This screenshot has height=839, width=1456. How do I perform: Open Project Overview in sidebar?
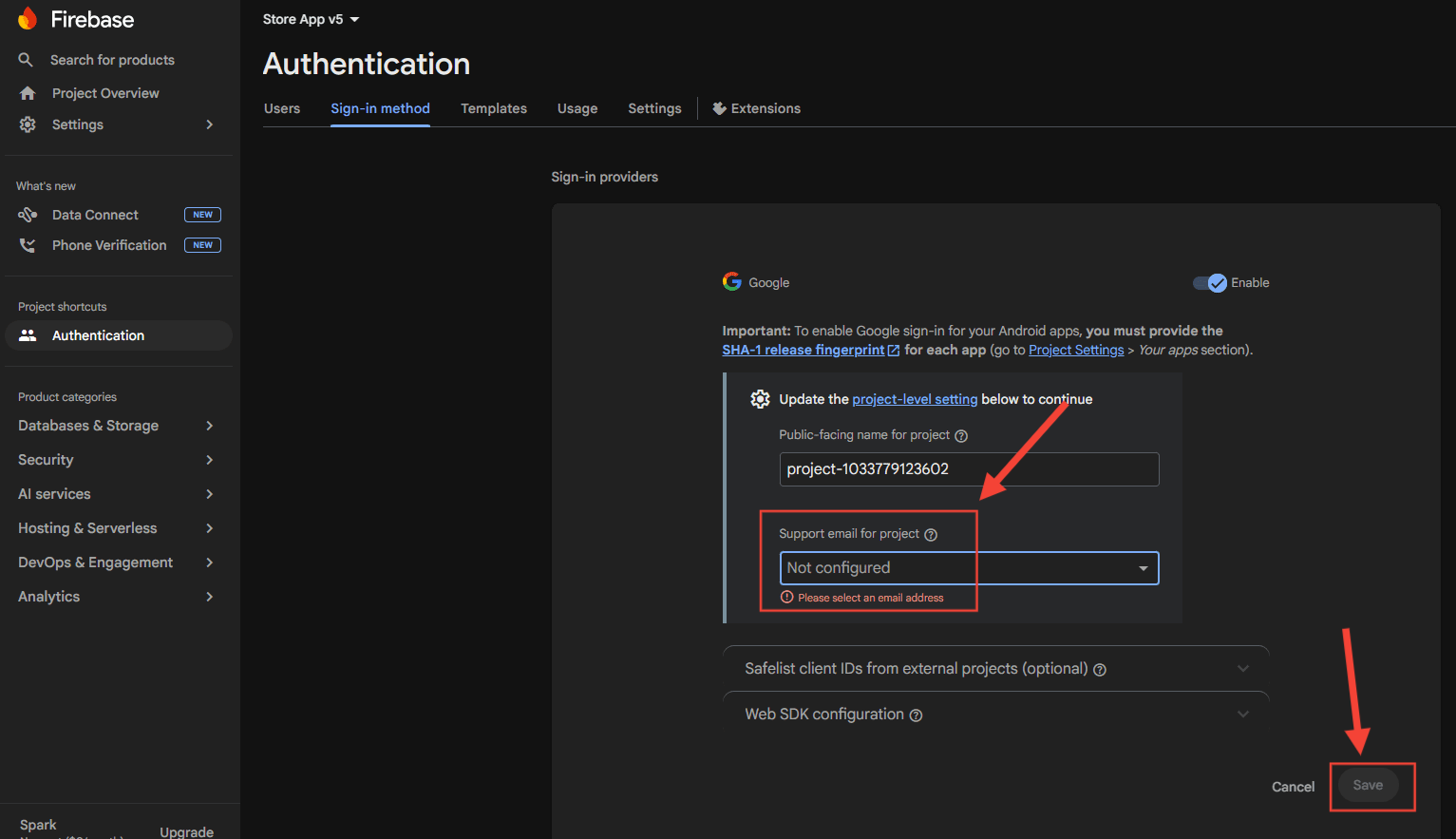pyautogui.click(x=105, y=93)
